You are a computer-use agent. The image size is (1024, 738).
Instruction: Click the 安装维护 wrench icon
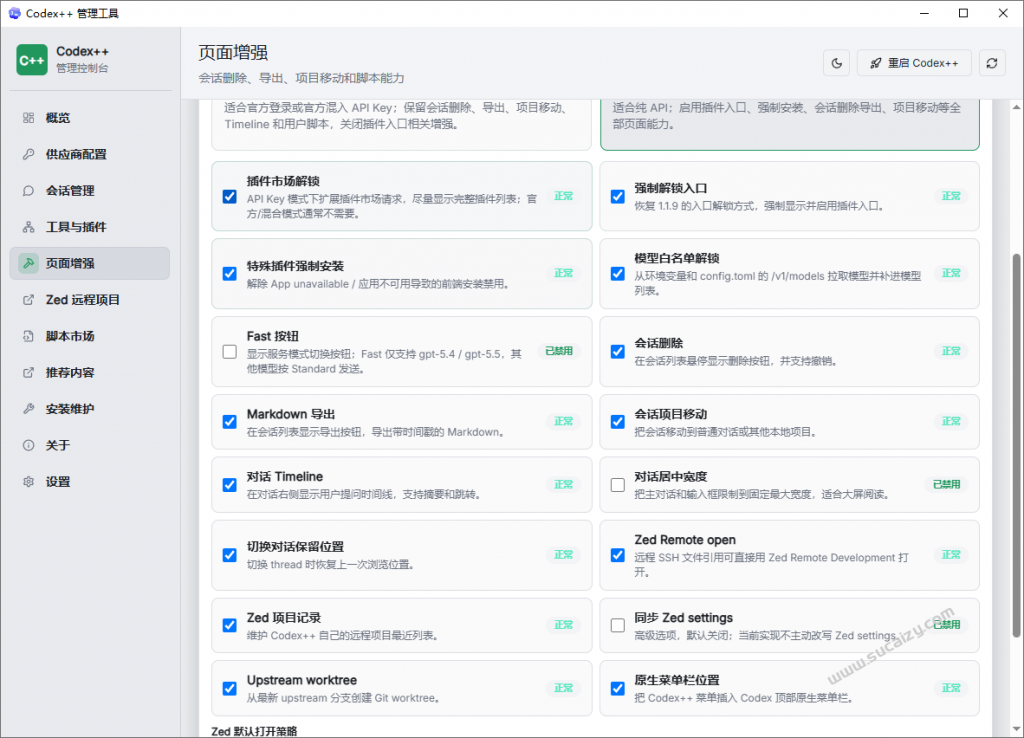pyautogui.click(x=28, y=409)
